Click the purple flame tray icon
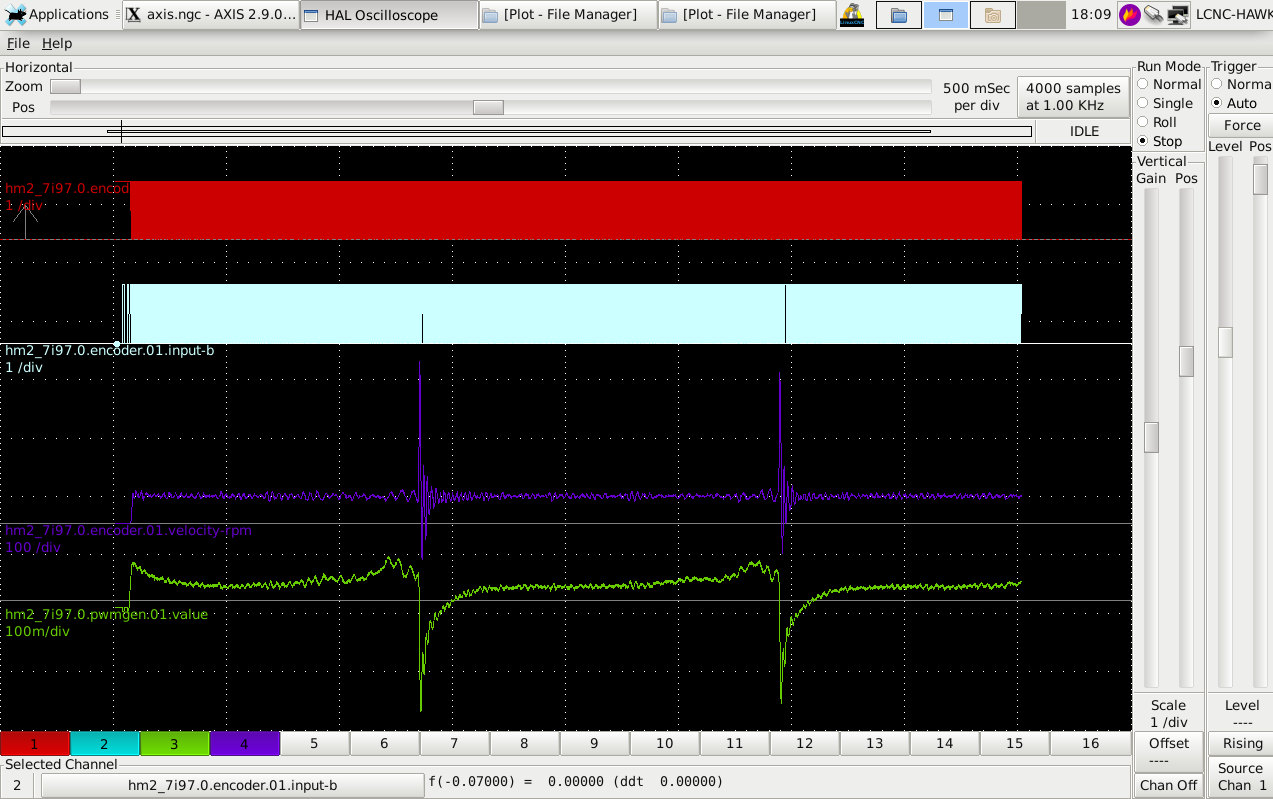 click(x=1130, y=15)
